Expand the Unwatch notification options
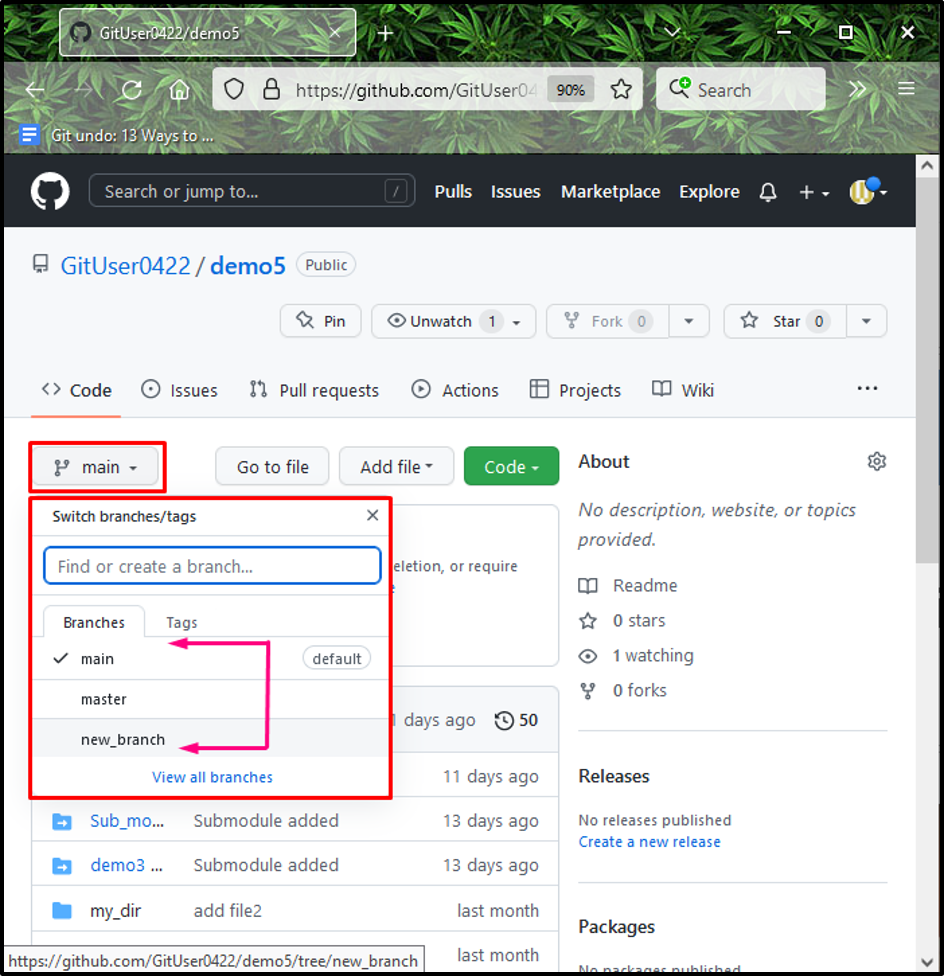The image size is (944, 976). [516, 321]
